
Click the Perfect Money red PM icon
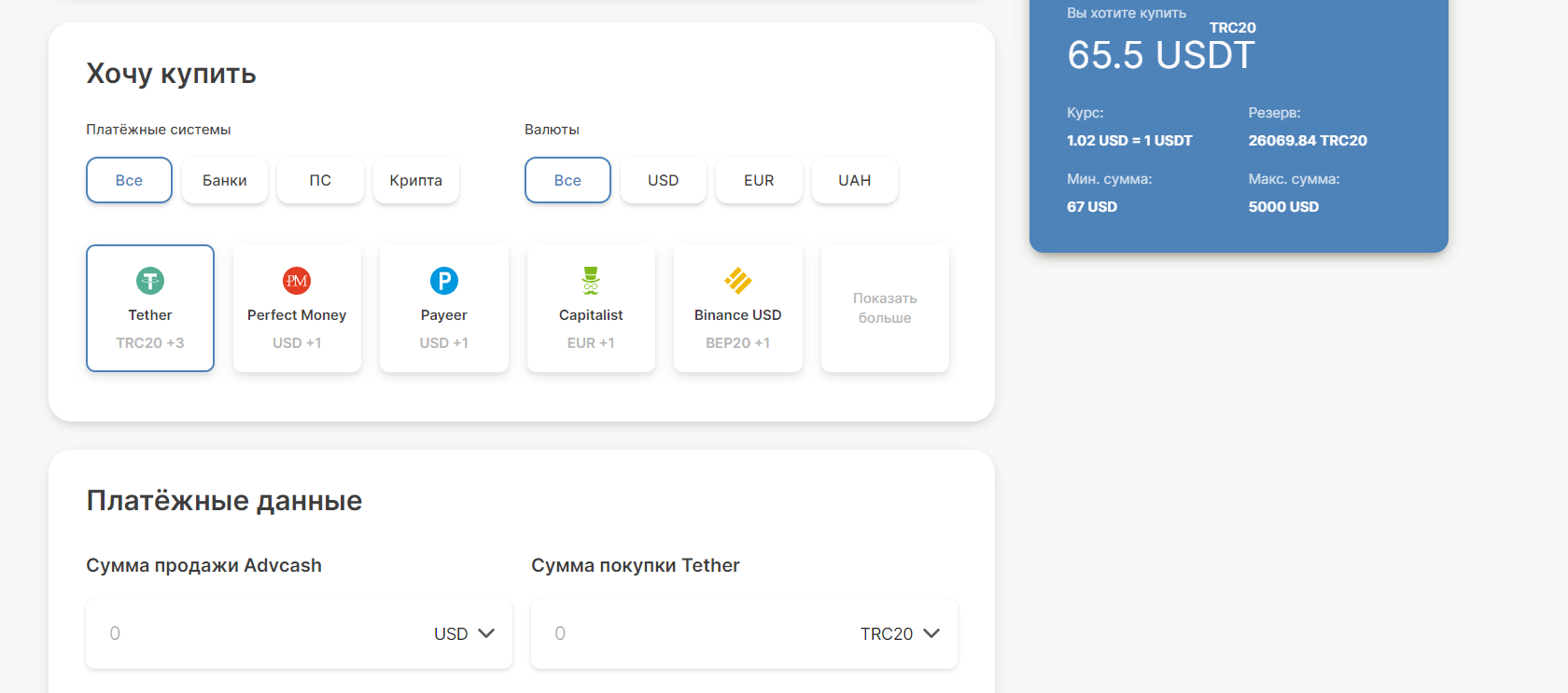[x=297, y=281]
